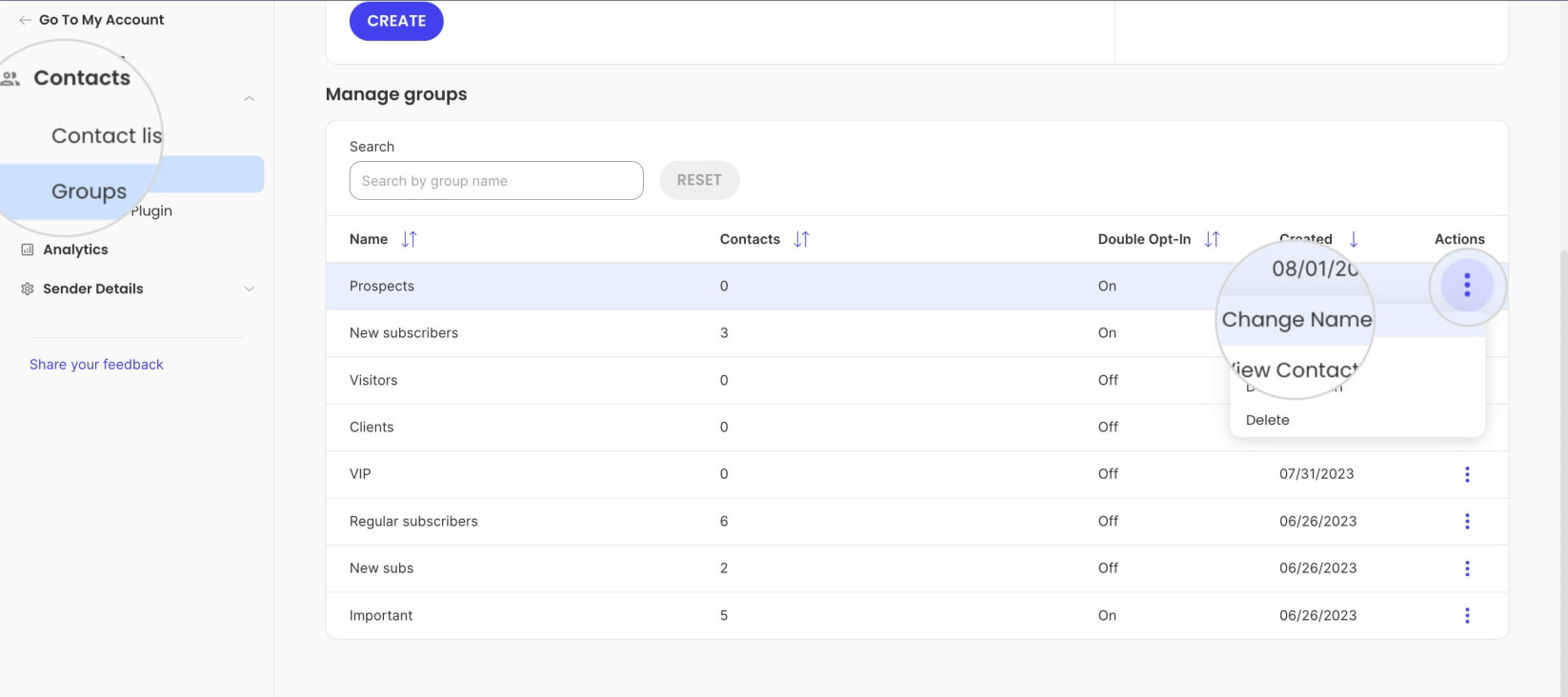The height and width of the screenshot is (697, 1568).
Task: Select the Visitors group name
Action: click(373, 380)
